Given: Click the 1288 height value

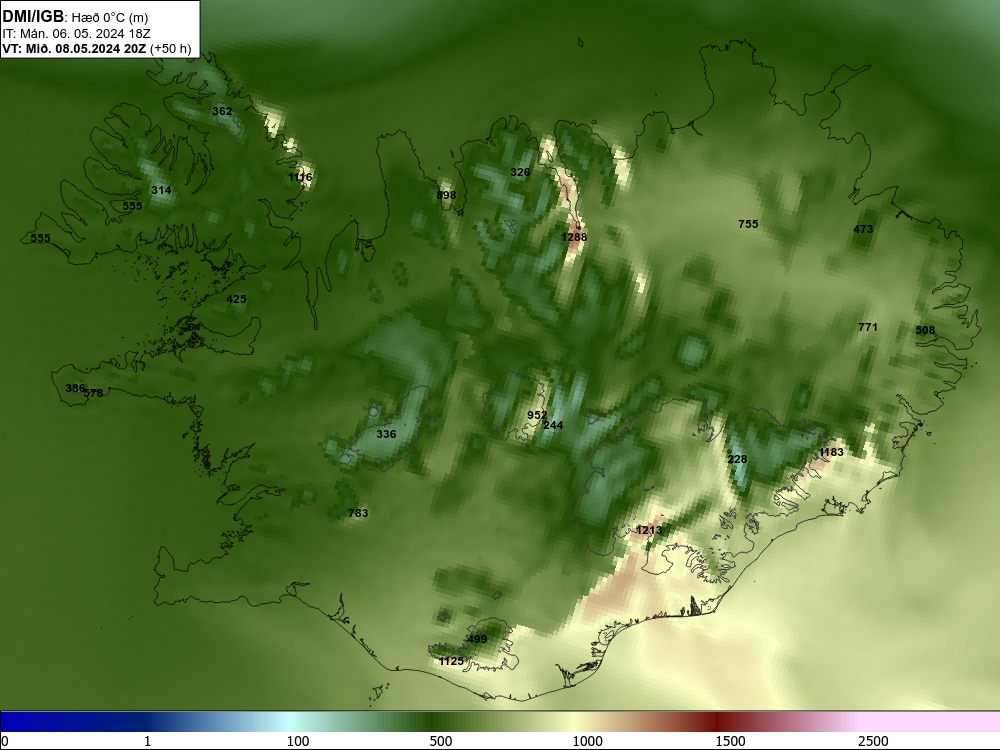Looking at the screenshot, I should pos(574,237).
